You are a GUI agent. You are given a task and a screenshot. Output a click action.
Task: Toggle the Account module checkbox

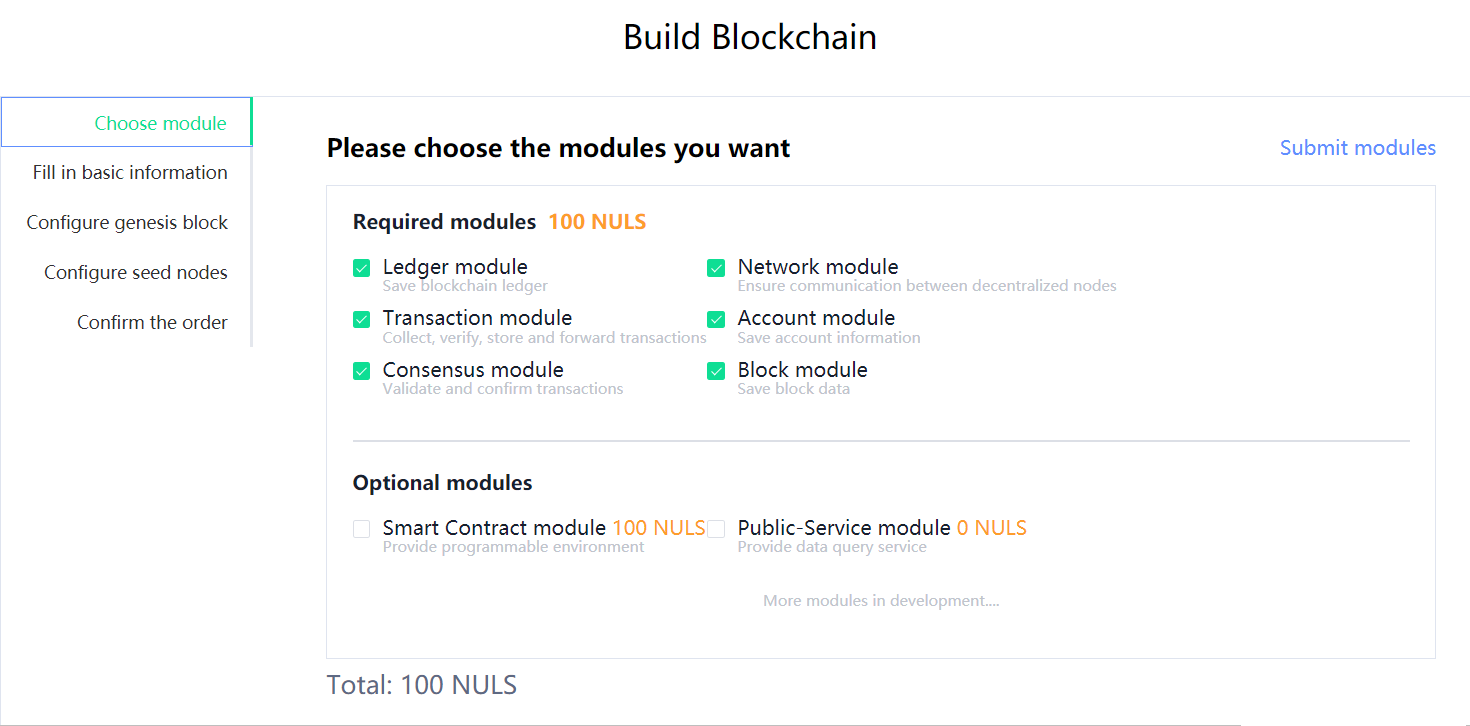[x=716, y=319]
